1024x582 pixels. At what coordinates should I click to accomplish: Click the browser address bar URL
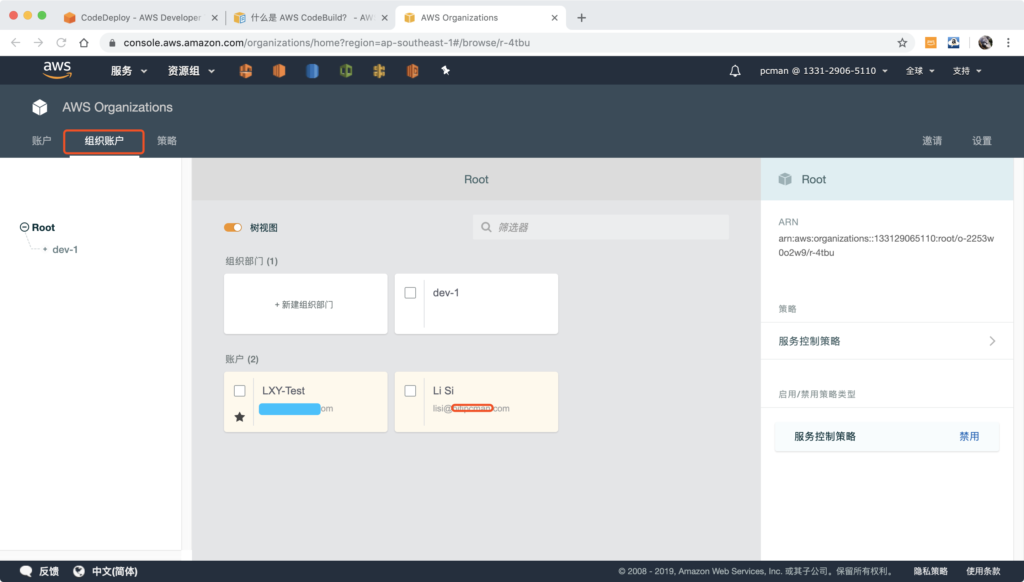tap(327, 42)
